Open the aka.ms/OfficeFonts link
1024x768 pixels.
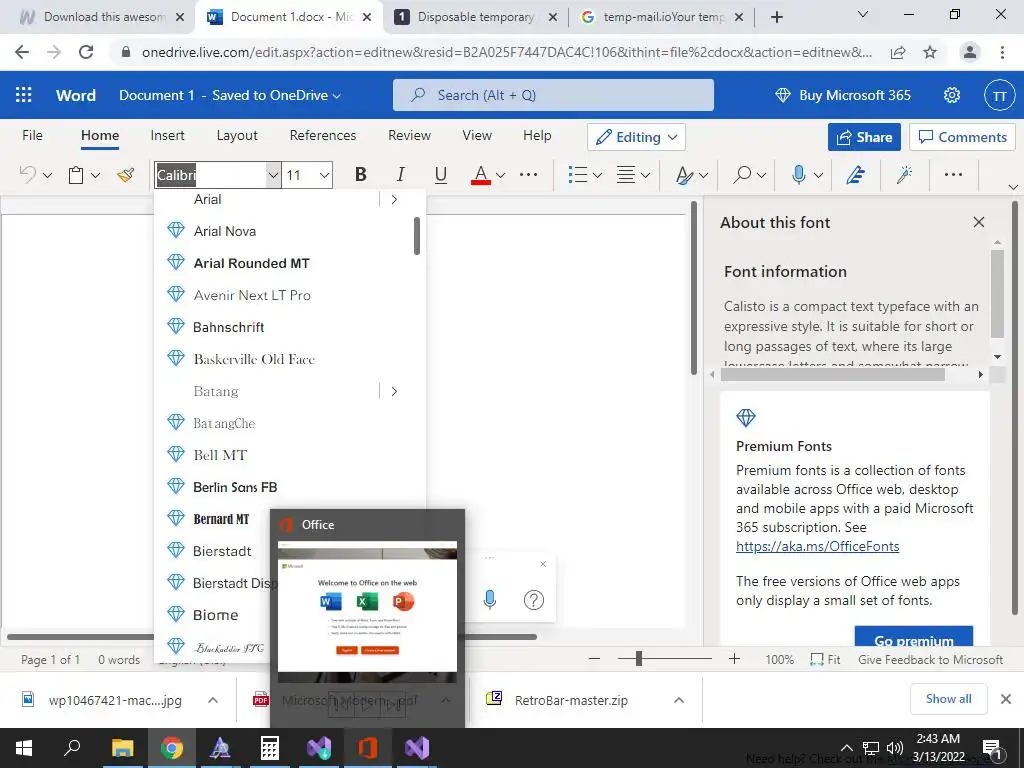(817, 547)
